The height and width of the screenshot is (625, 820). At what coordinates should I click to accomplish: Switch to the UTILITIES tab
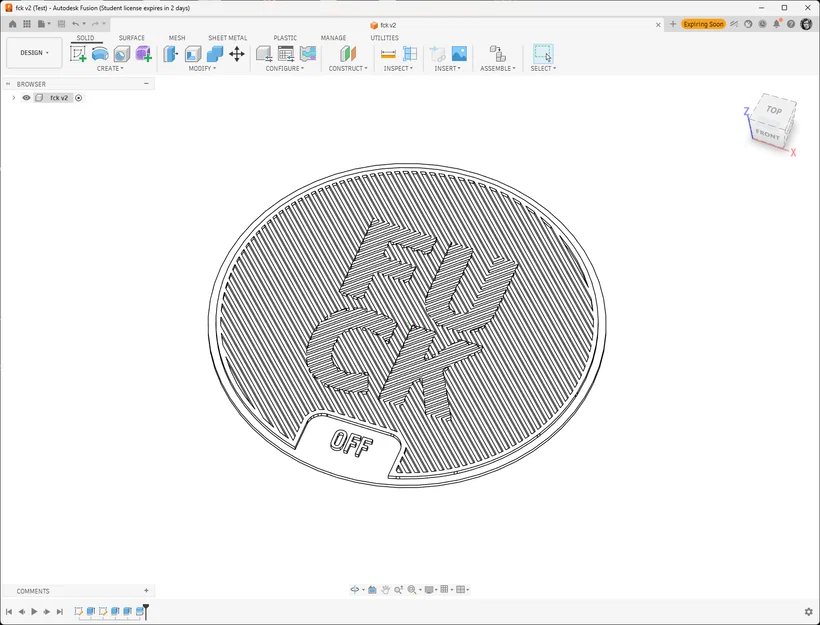click(384, 38)
